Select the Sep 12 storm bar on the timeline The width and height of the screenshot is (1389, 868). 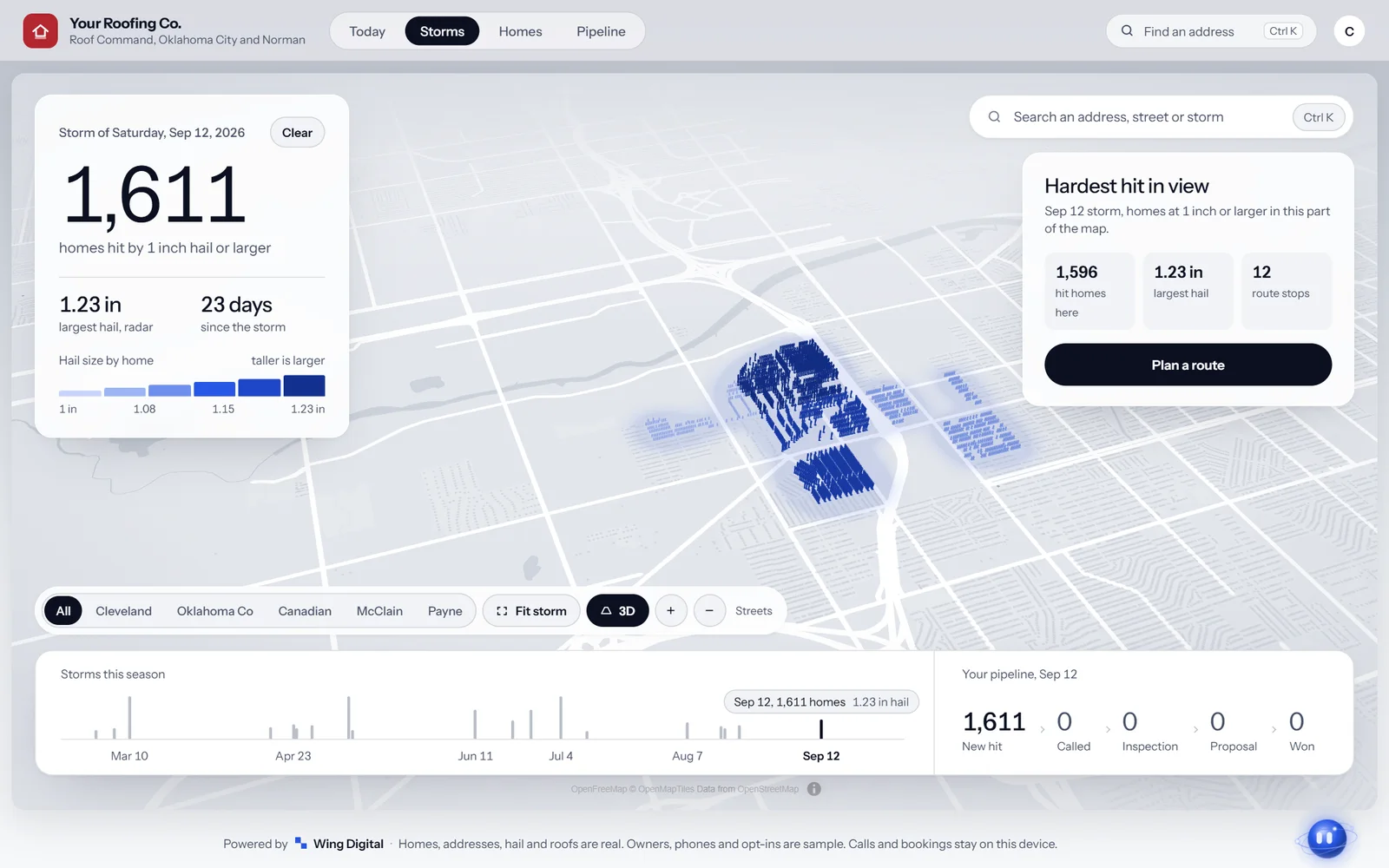[x=821, y=729]
